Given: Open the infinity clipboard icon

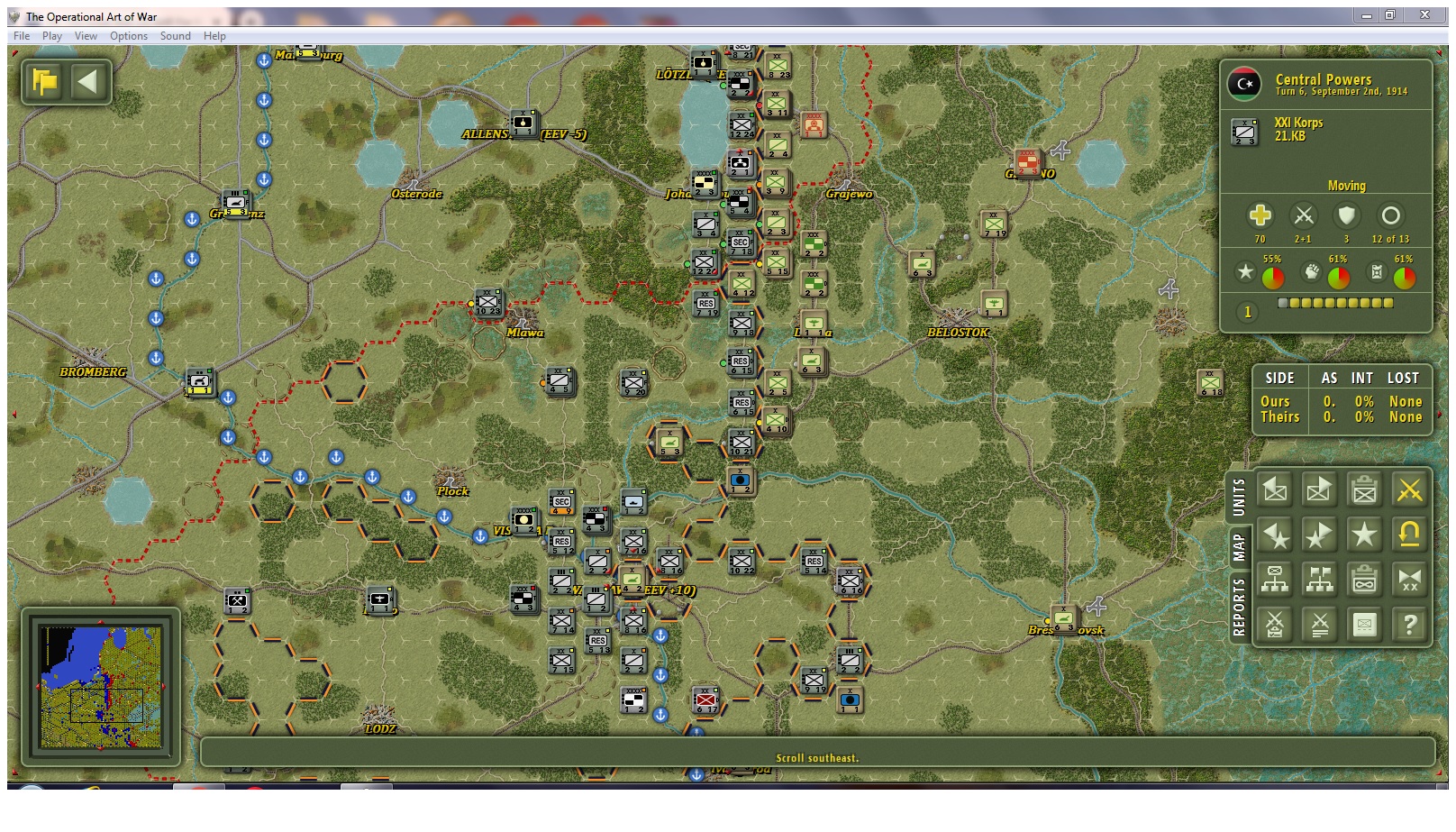Looking at the screenshot, I should (1364, 580).
